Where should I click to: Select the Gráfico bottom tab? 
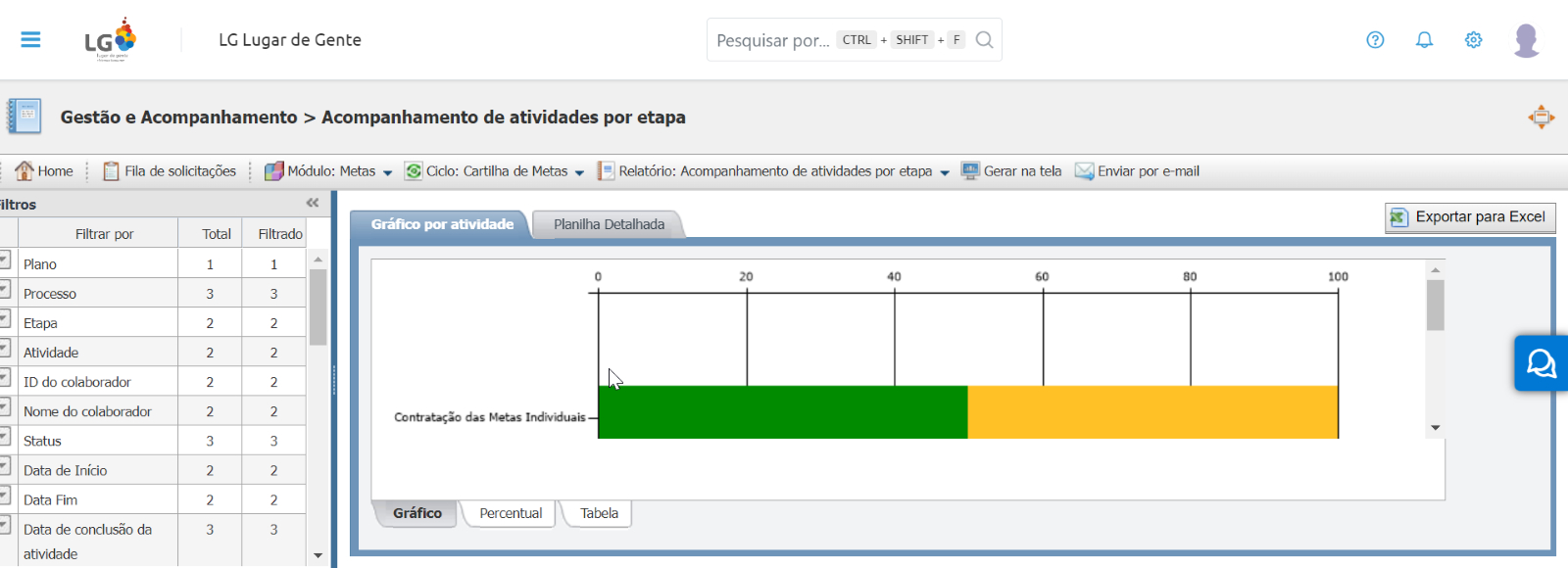416,513
